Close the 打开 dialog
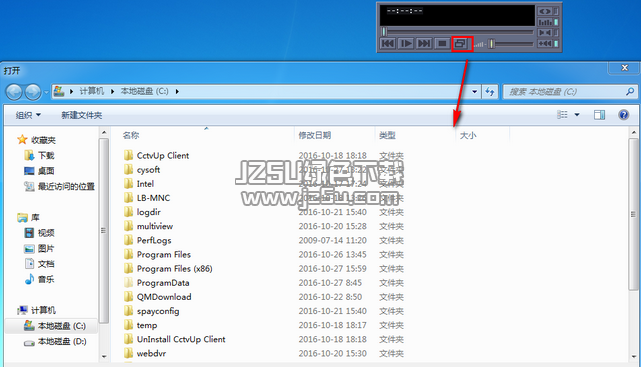The width and height of the screenshot is (641, 367). coord(624,68)
